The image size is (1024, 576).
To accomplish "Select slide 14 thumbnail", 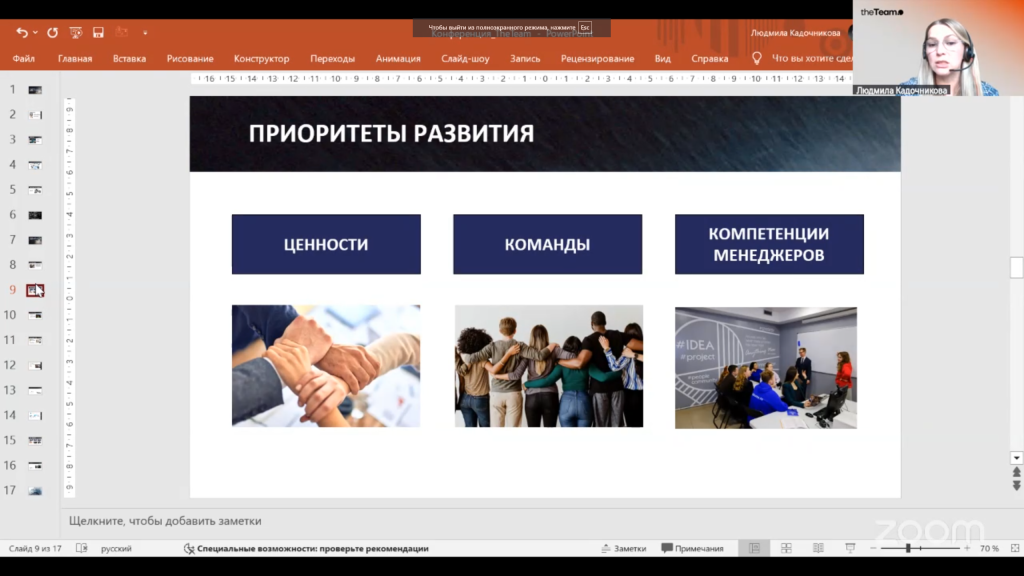I will point(35,415).
